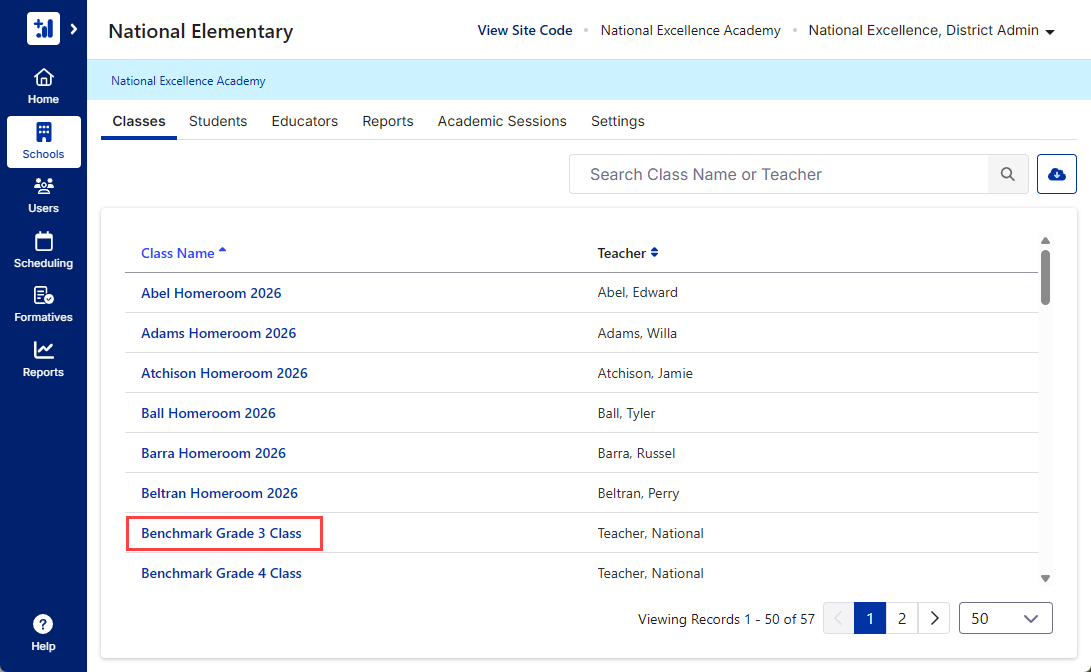Click teacher name Atchison, Jamie
The width and height of the screenshot is (1091, 672).
[645, 373]
